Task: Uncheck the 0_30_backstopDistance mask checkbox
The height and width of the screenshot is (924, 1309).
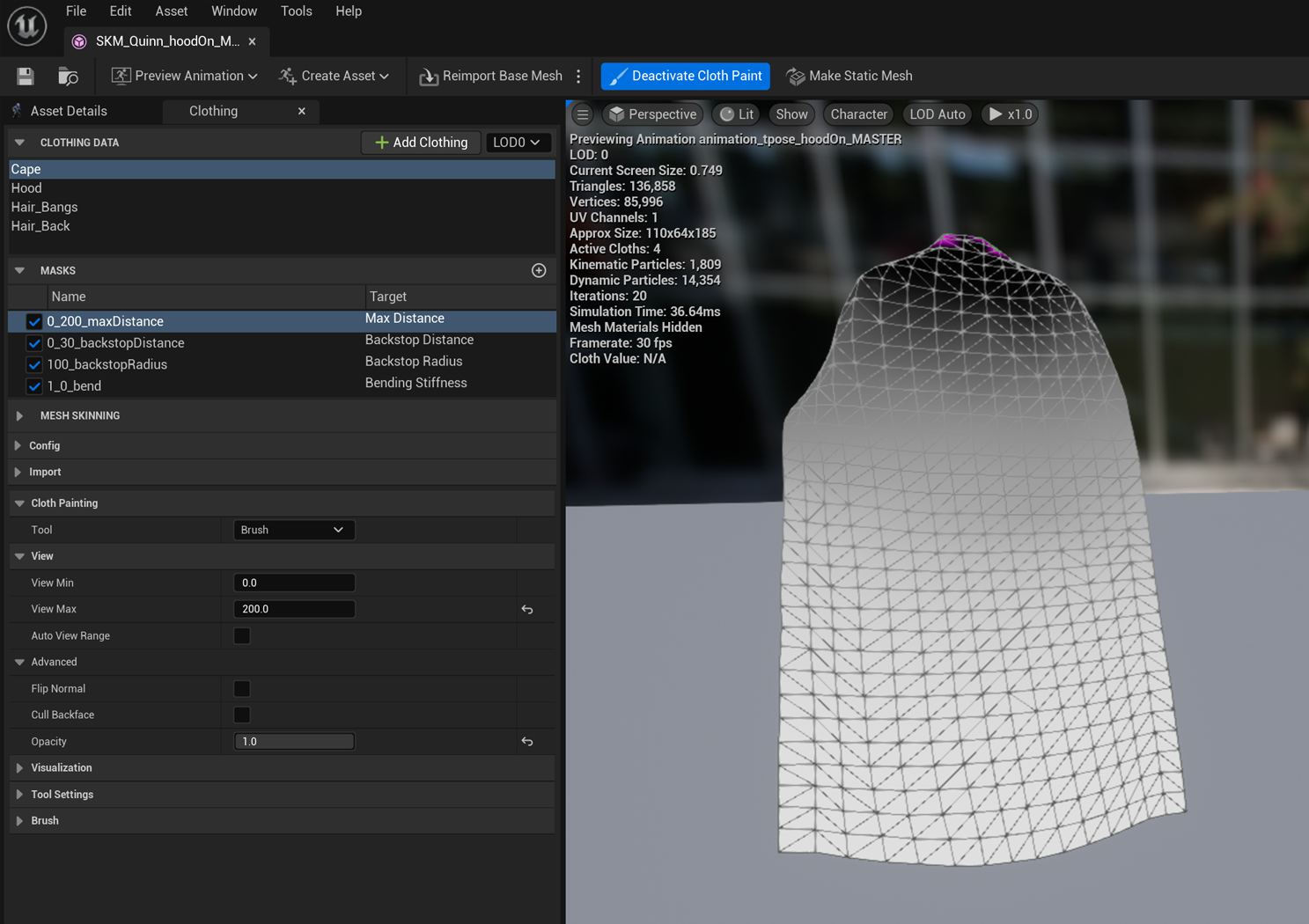Action: coord(34,343)
